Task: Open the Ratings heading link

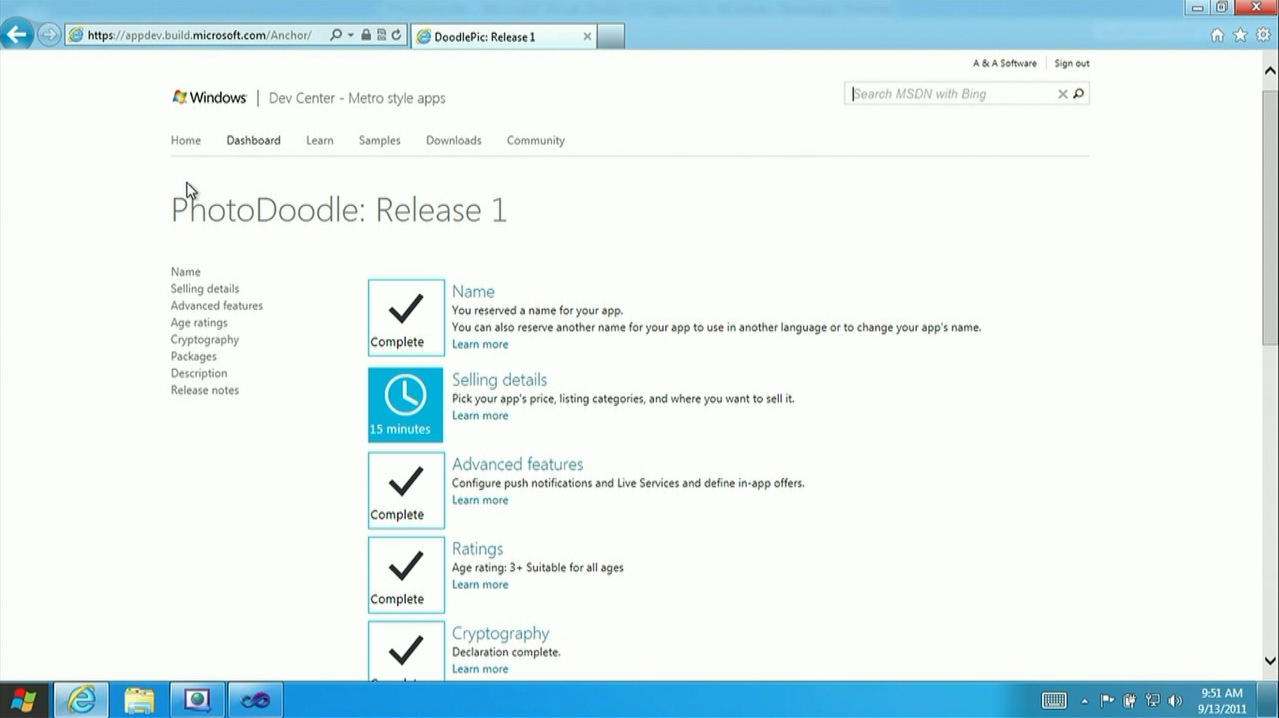Action: point(477,549)
